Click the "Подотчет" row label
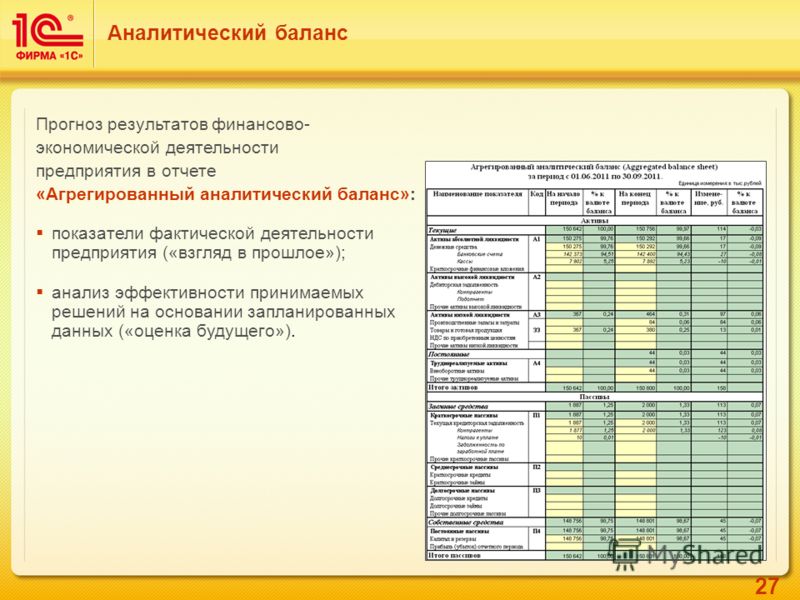Image resolution: width=800 pixels, height=600 pixels. click(x=470, y=299)
